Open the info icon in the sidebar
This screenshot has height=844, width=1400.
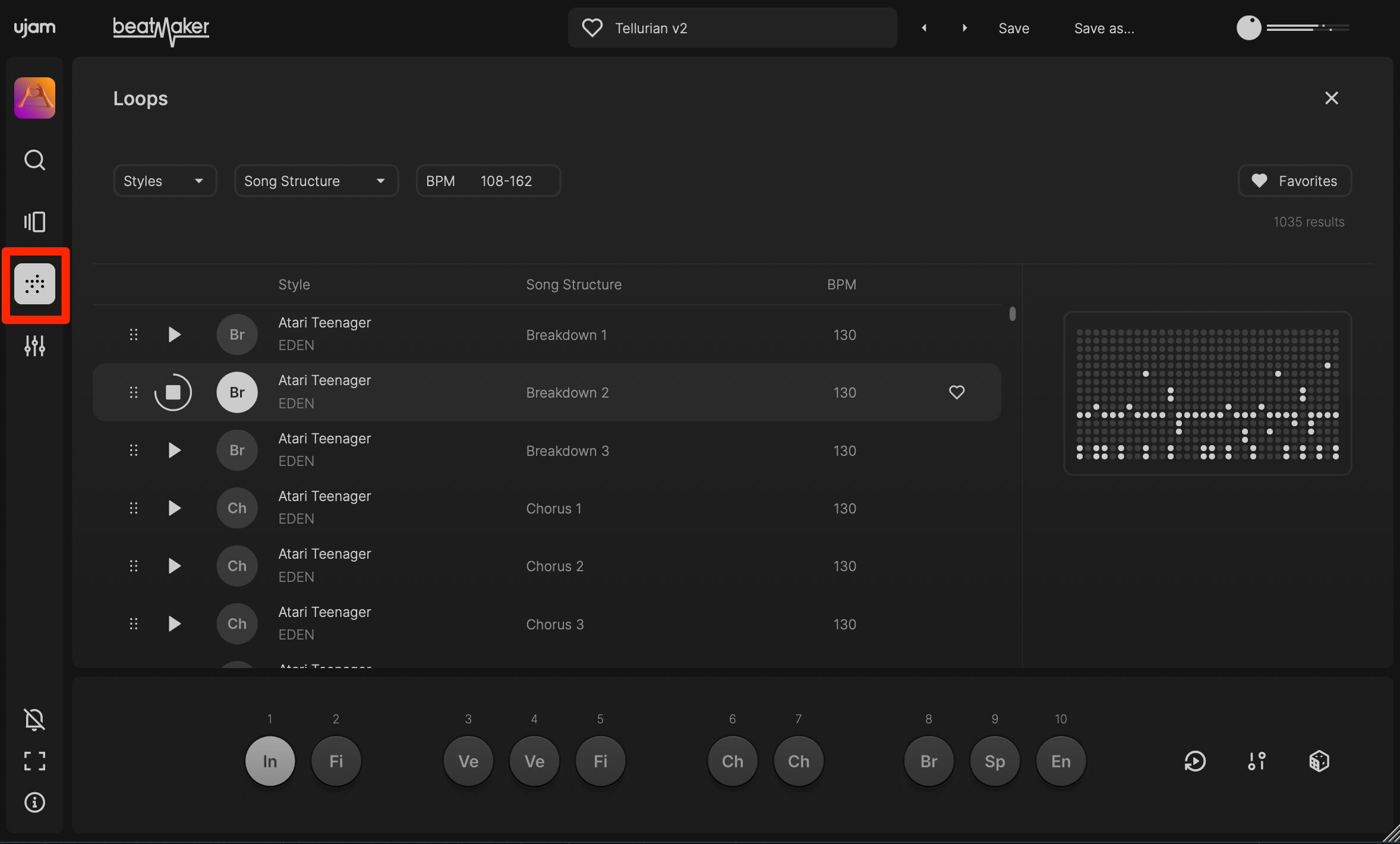pos(34,802)
